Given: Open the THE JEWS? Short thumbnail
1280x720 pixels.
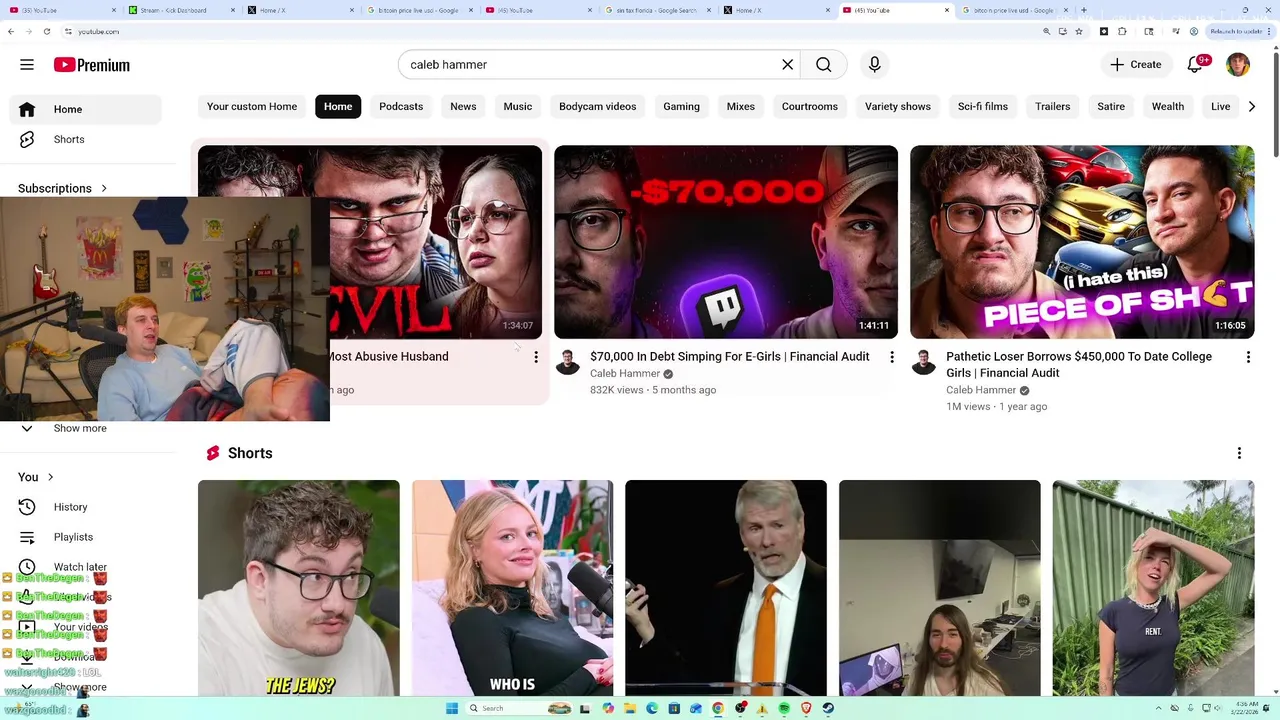Looking at the screenshot, I should coord(299,588).
